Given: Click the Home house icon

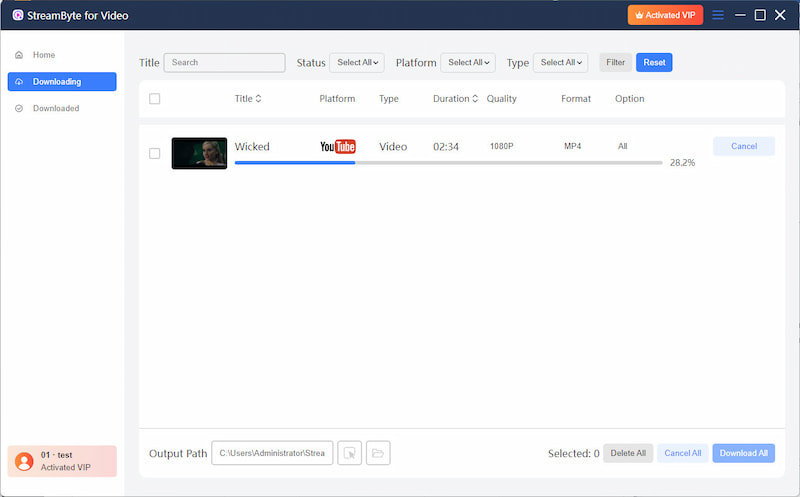Looking at the screenshot, I should point(19,55).
